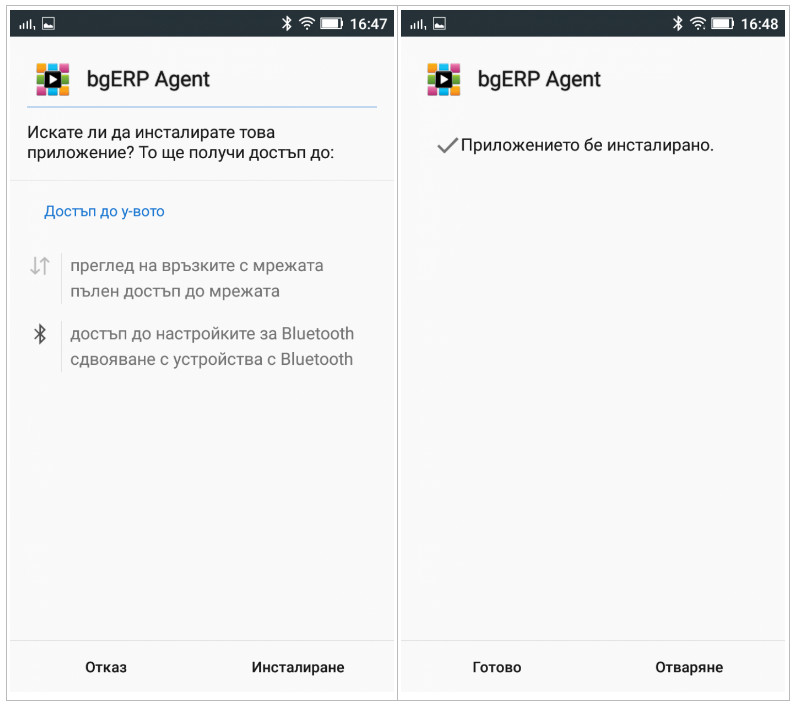
Task: Tap Wi-Fi icon in left status bar
Action: [x=307, y=23]
